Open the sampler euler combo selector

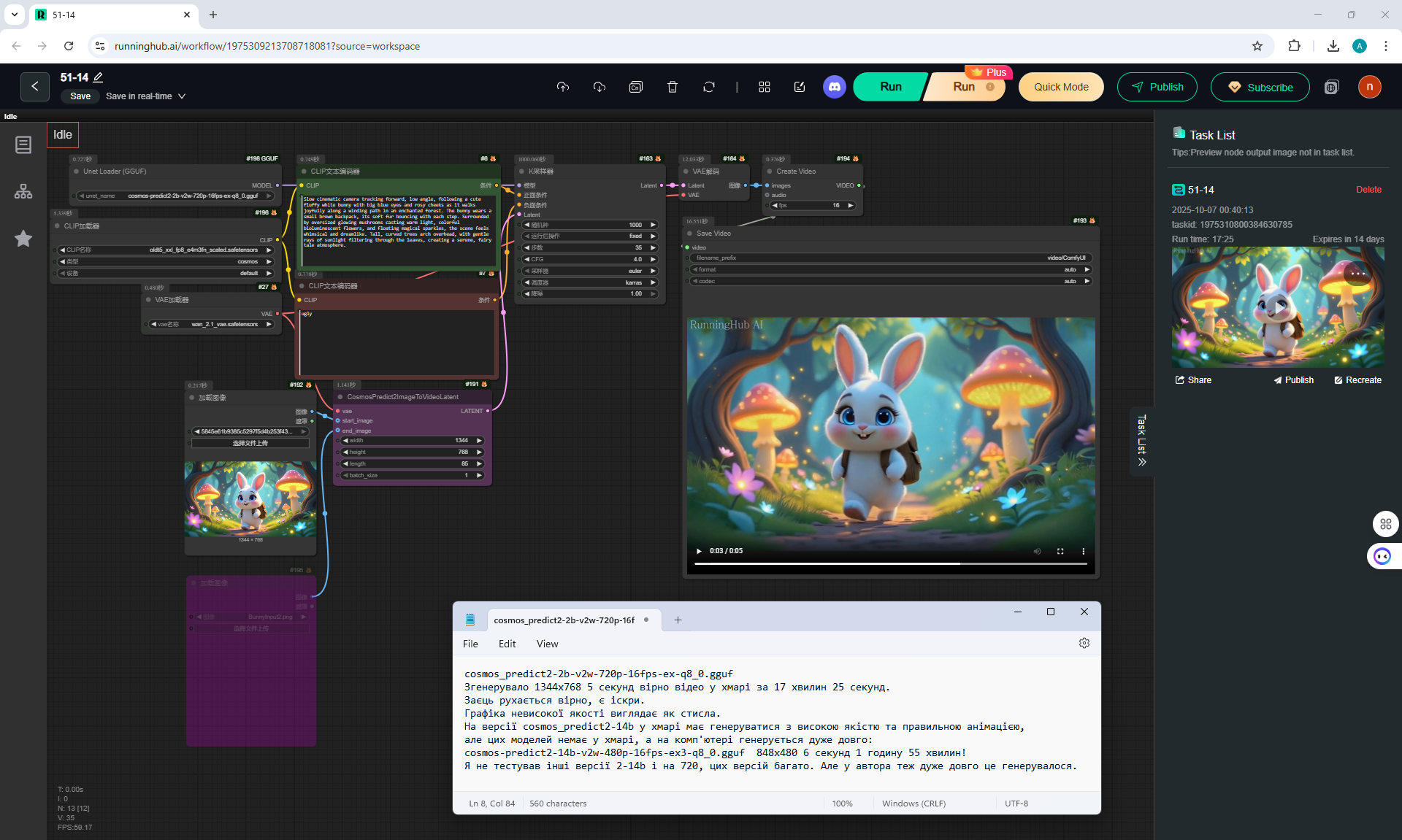[x=590, y=271]
